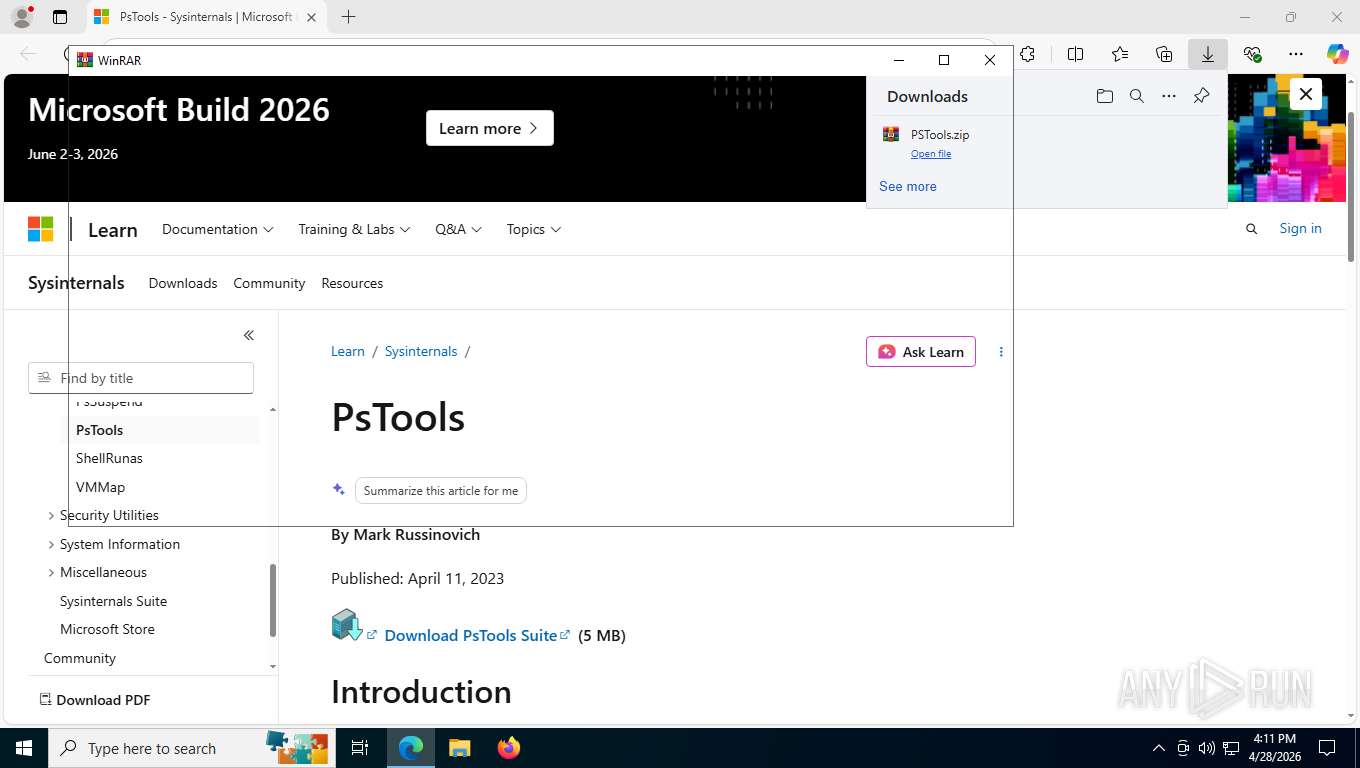Close the PsTools browser tab
The height and width of the screenshot is (768, 1360).
pyautogui.click(x=311, y=17)
